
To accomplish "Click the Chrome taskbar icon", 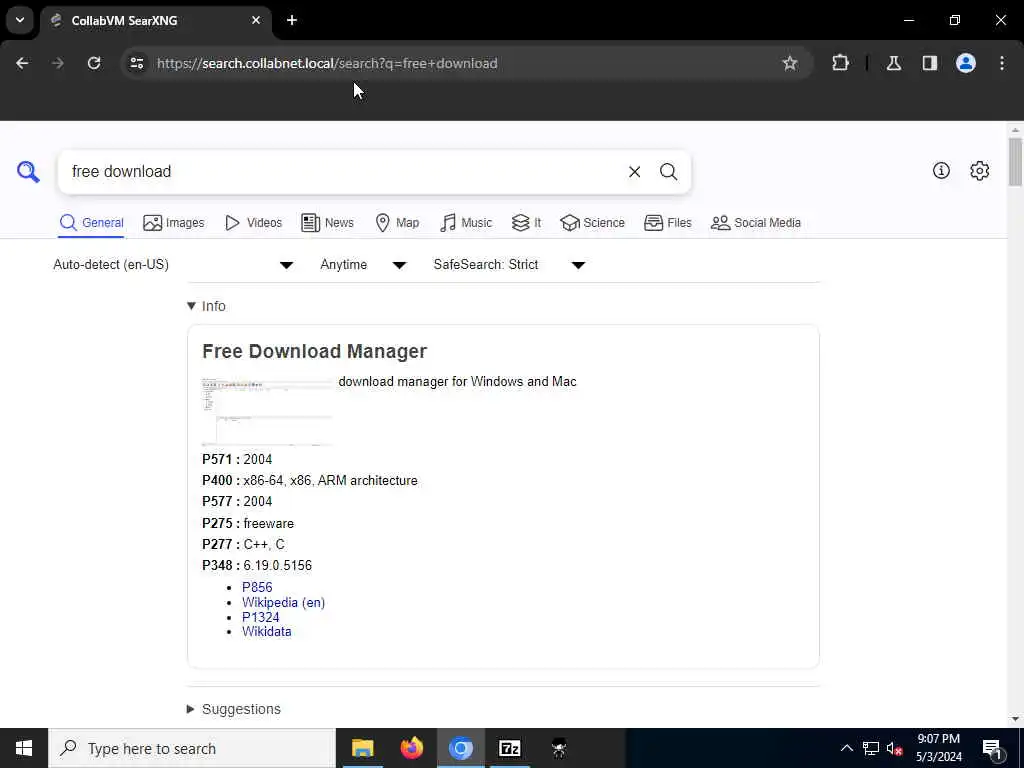I will click(460, 748).
